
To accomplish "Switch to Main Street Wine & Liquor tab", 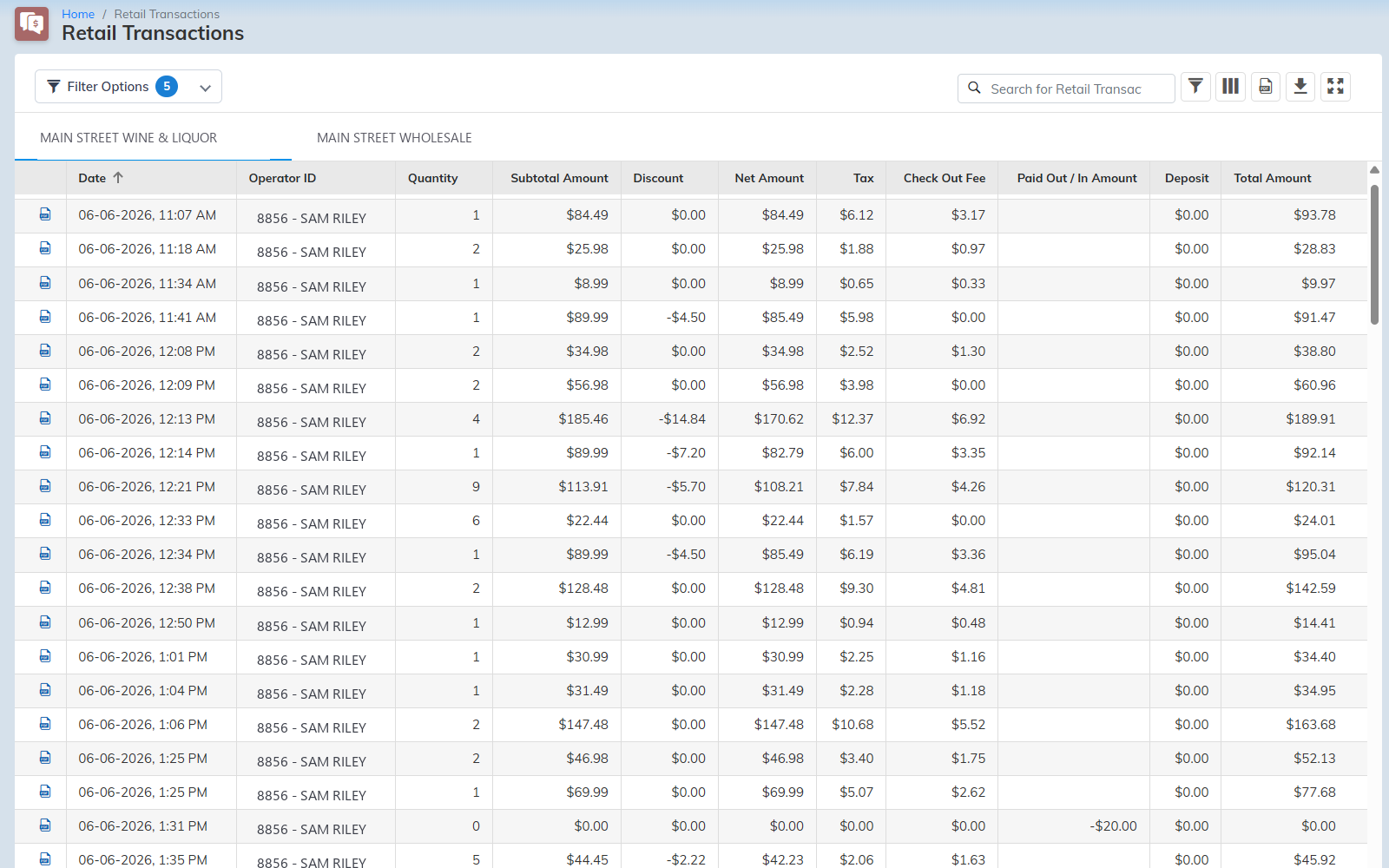I will [x=128, y=137].
